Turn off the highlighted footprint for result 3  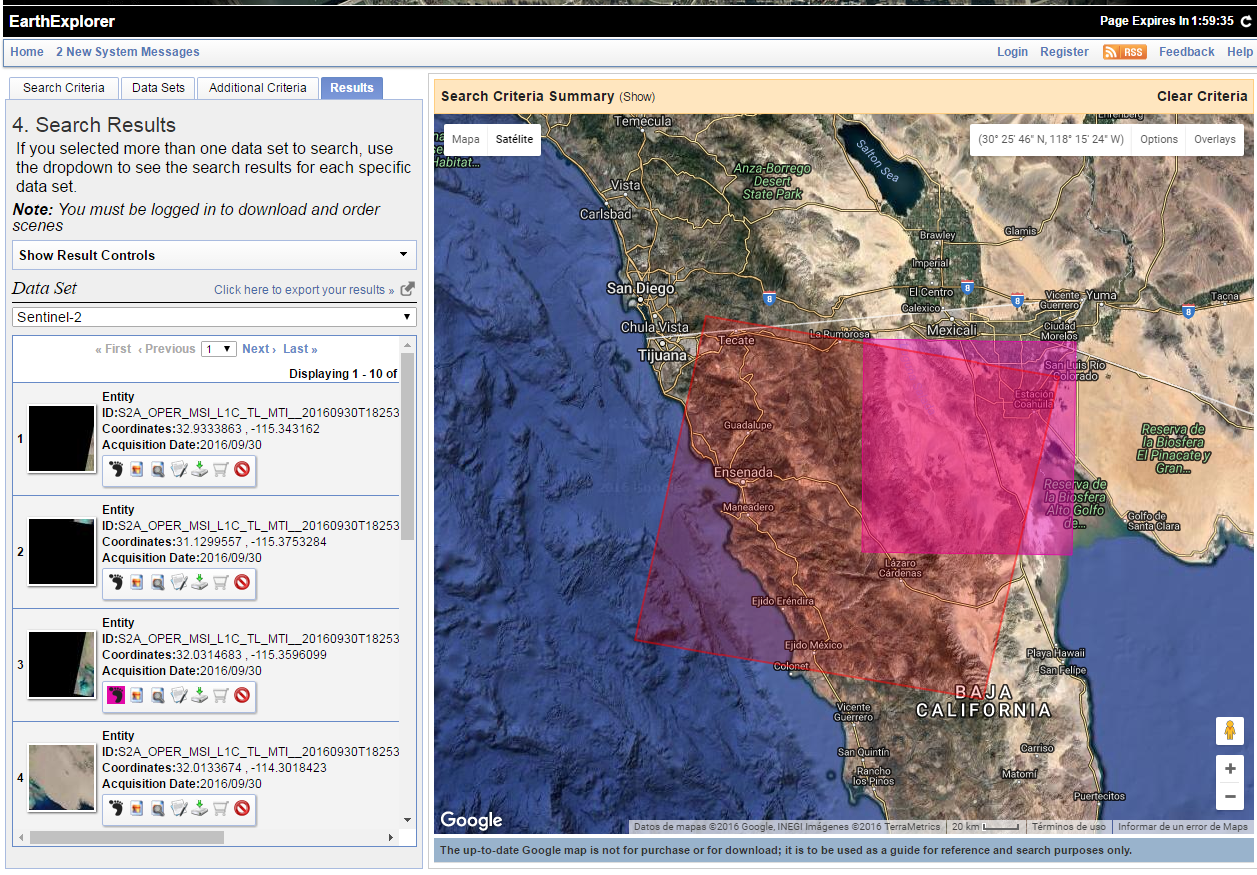click(x=116, y=695)
